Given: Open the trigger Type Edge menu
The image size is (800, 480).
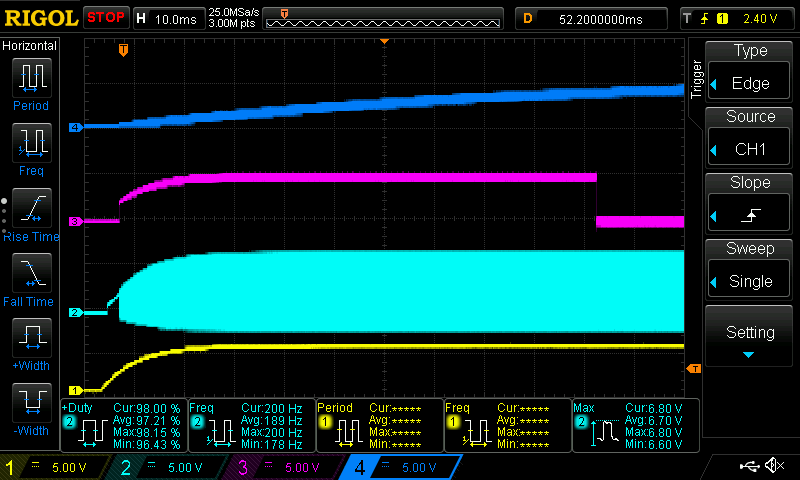Looking at the screenshot, I should click(x=749, y=81).
